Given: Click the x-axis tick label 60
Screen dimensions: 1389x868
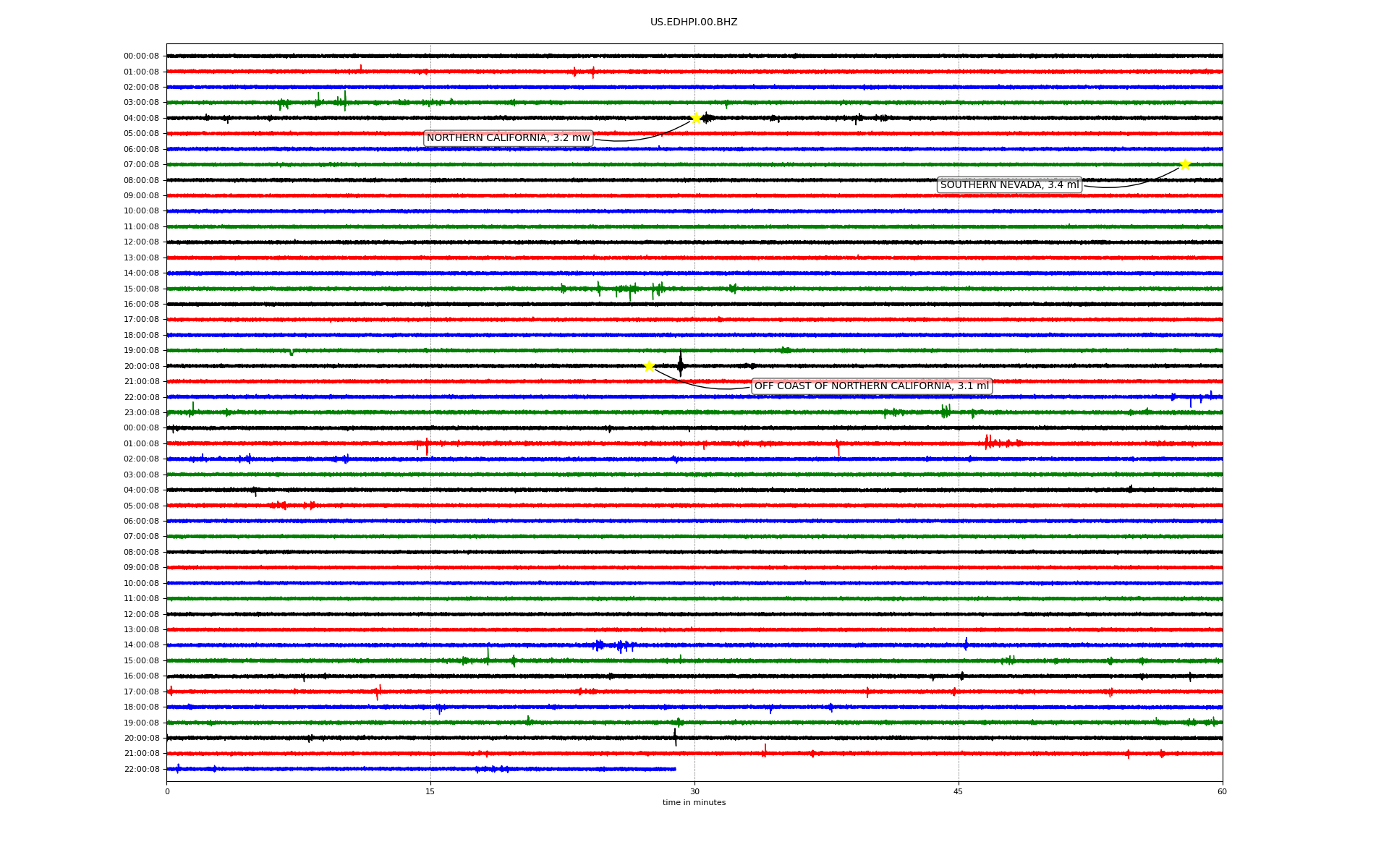Looking at the screenshot, I should click(x=1222, y=791).
